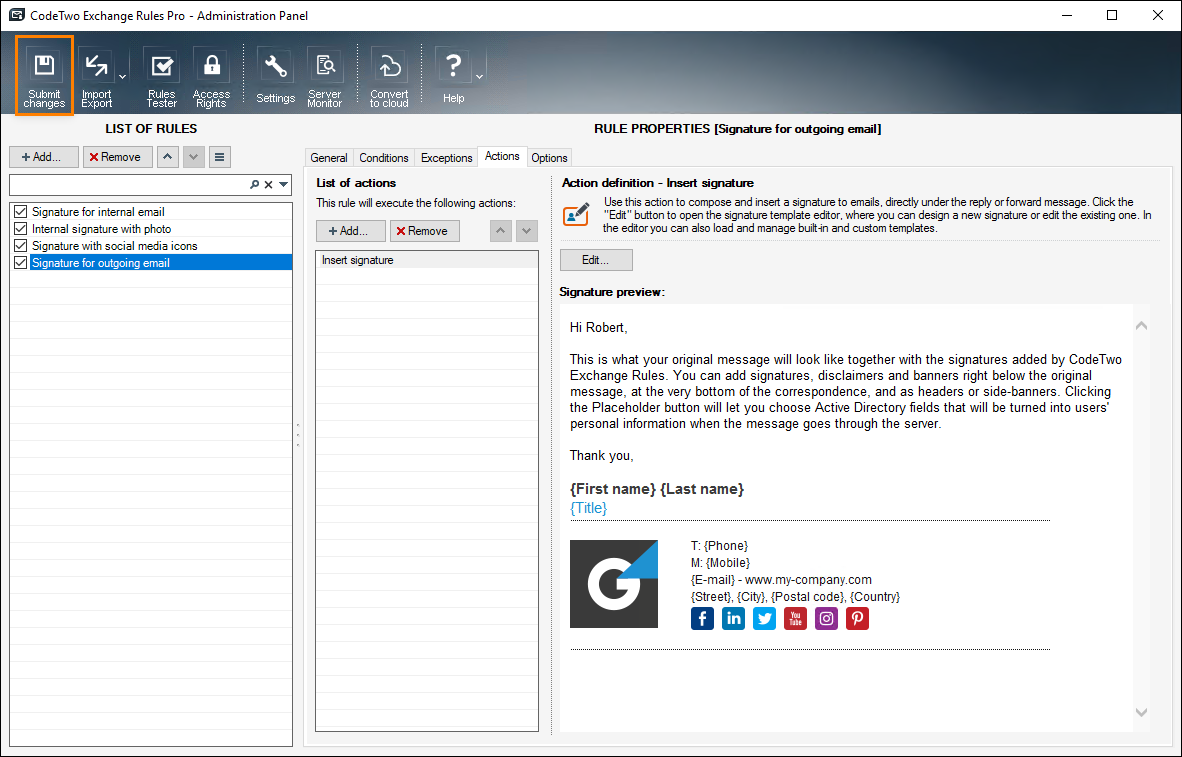Click the Insert signature definition icon
Image resolution: width=1182 pixels, height=757 pixels.
[576, 214]
